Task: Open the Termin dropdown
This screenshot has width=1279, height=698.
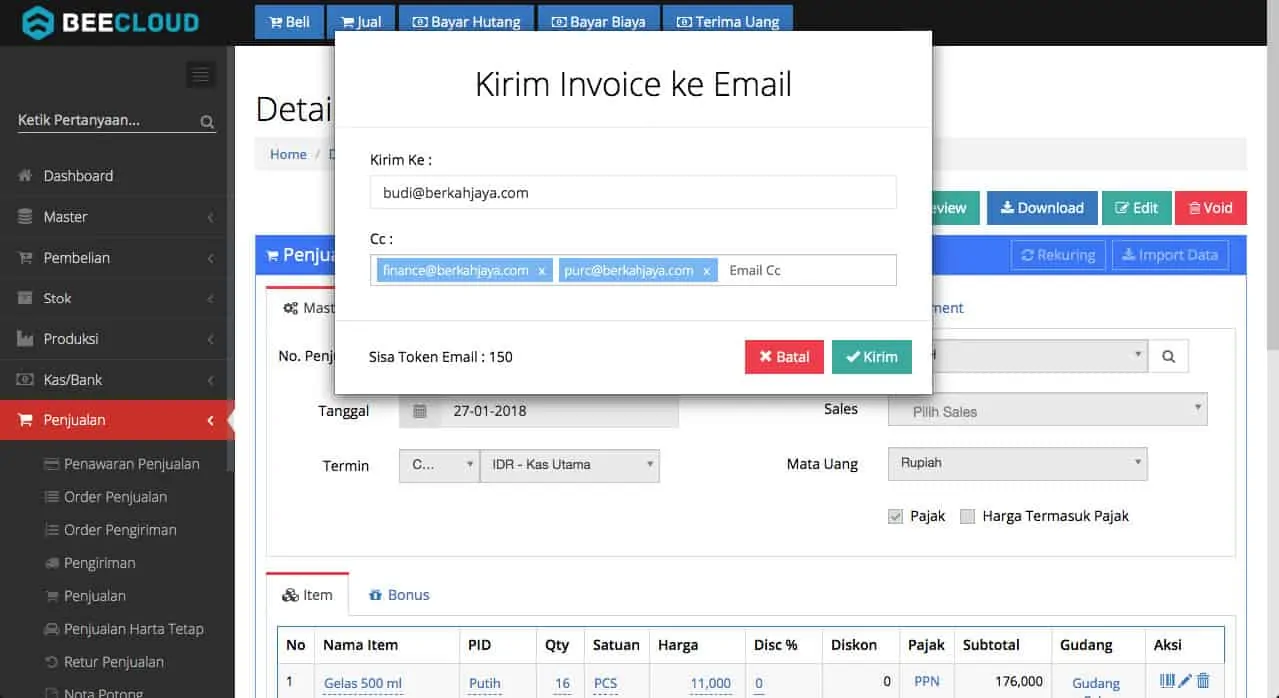Action: point(439,465)
